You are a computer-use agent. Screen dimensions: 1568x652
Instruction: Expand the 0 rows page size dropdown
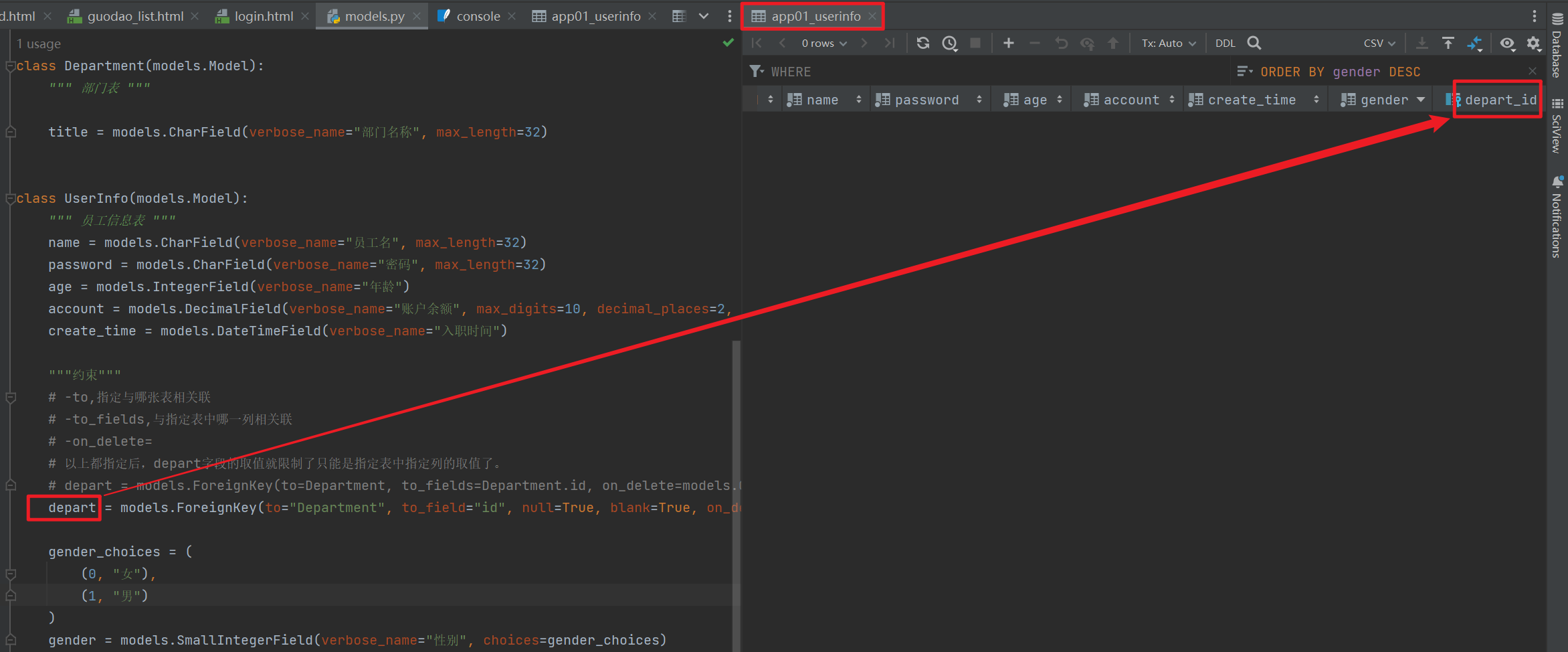click(x=824, y=44)
